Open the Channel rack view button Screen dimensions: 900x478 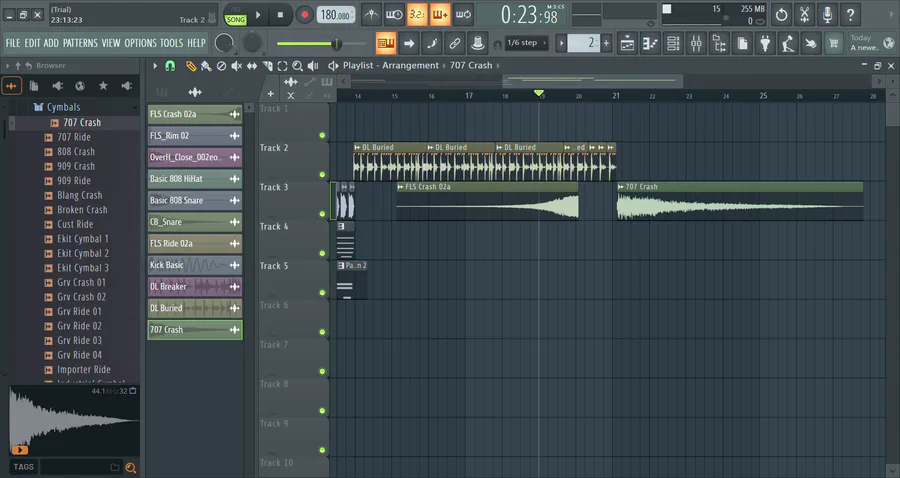click(673, 43)
